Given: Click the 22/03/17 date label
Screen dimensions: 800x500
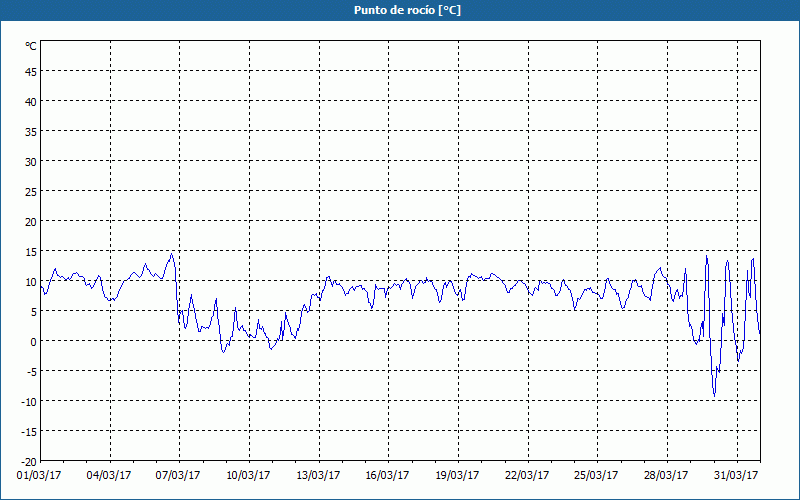Looking at the screenshot, I should [x=527, y=476].
